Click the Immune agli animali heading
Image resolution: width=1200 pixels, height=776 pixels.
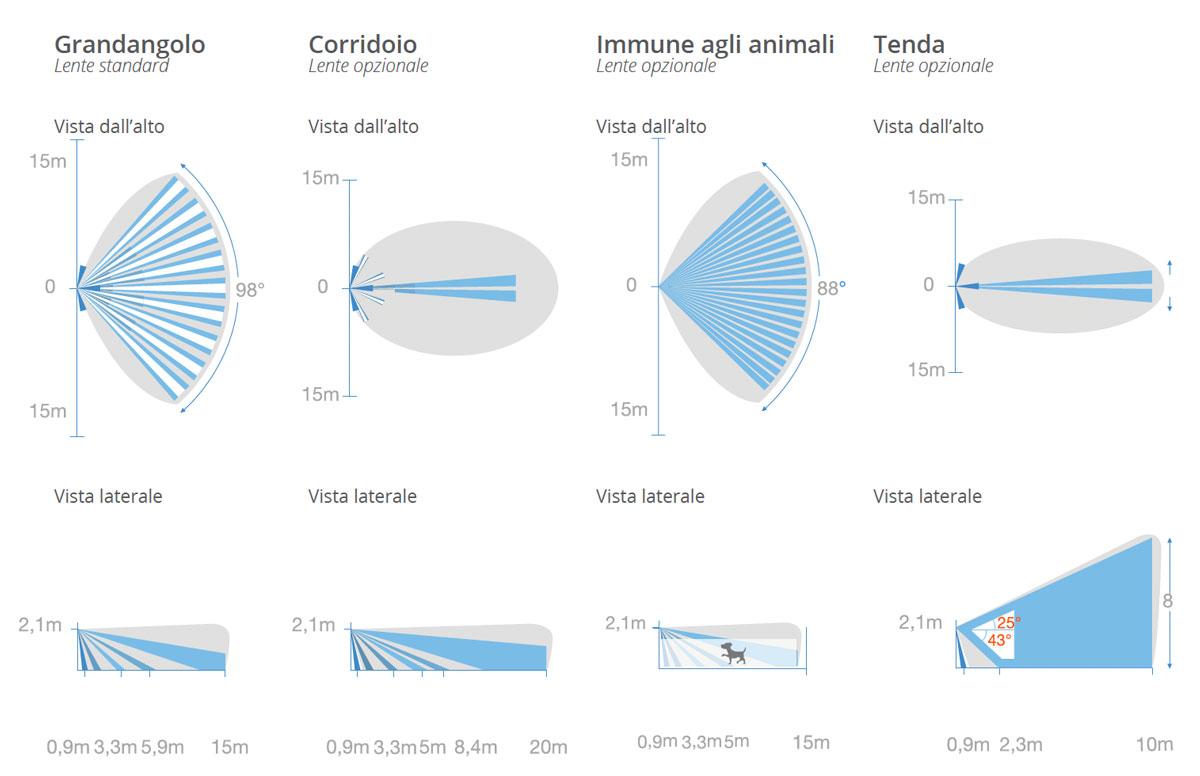coord(715,44)
